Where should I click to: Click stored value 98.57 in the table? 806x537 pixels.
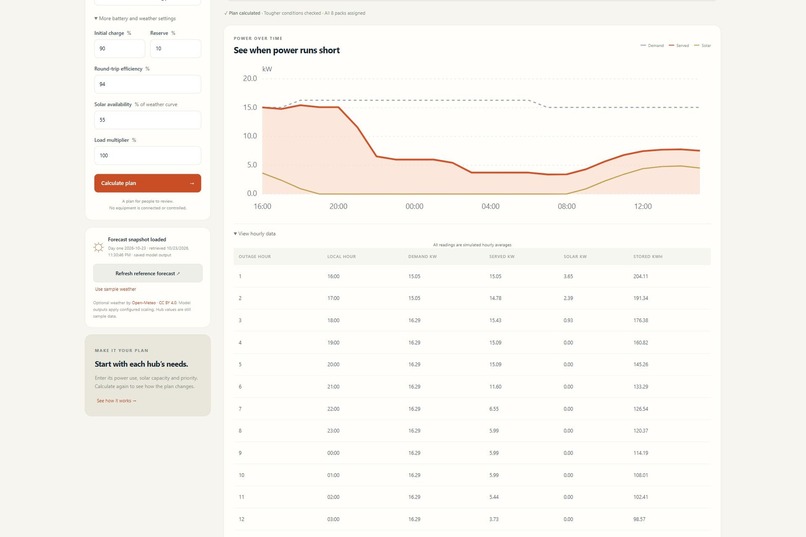click(639, 520)
